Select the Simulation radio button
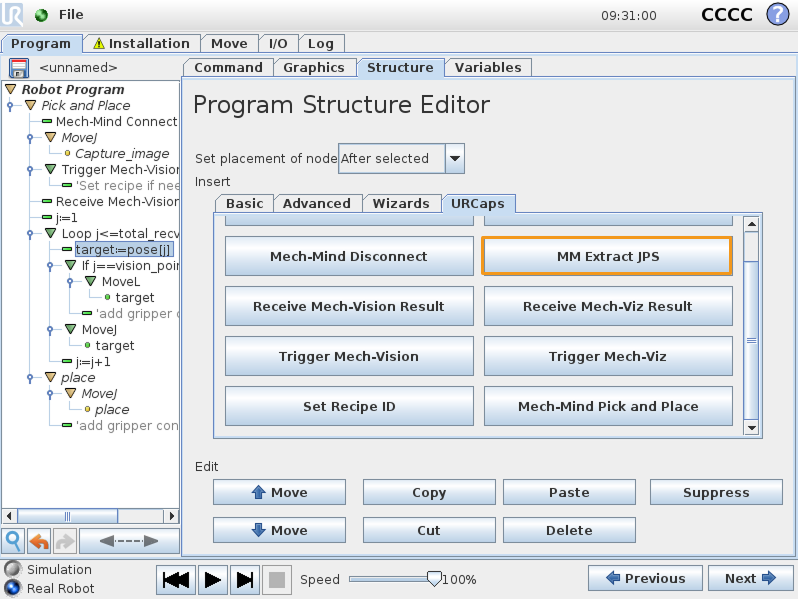 click(x=12, y=569)
